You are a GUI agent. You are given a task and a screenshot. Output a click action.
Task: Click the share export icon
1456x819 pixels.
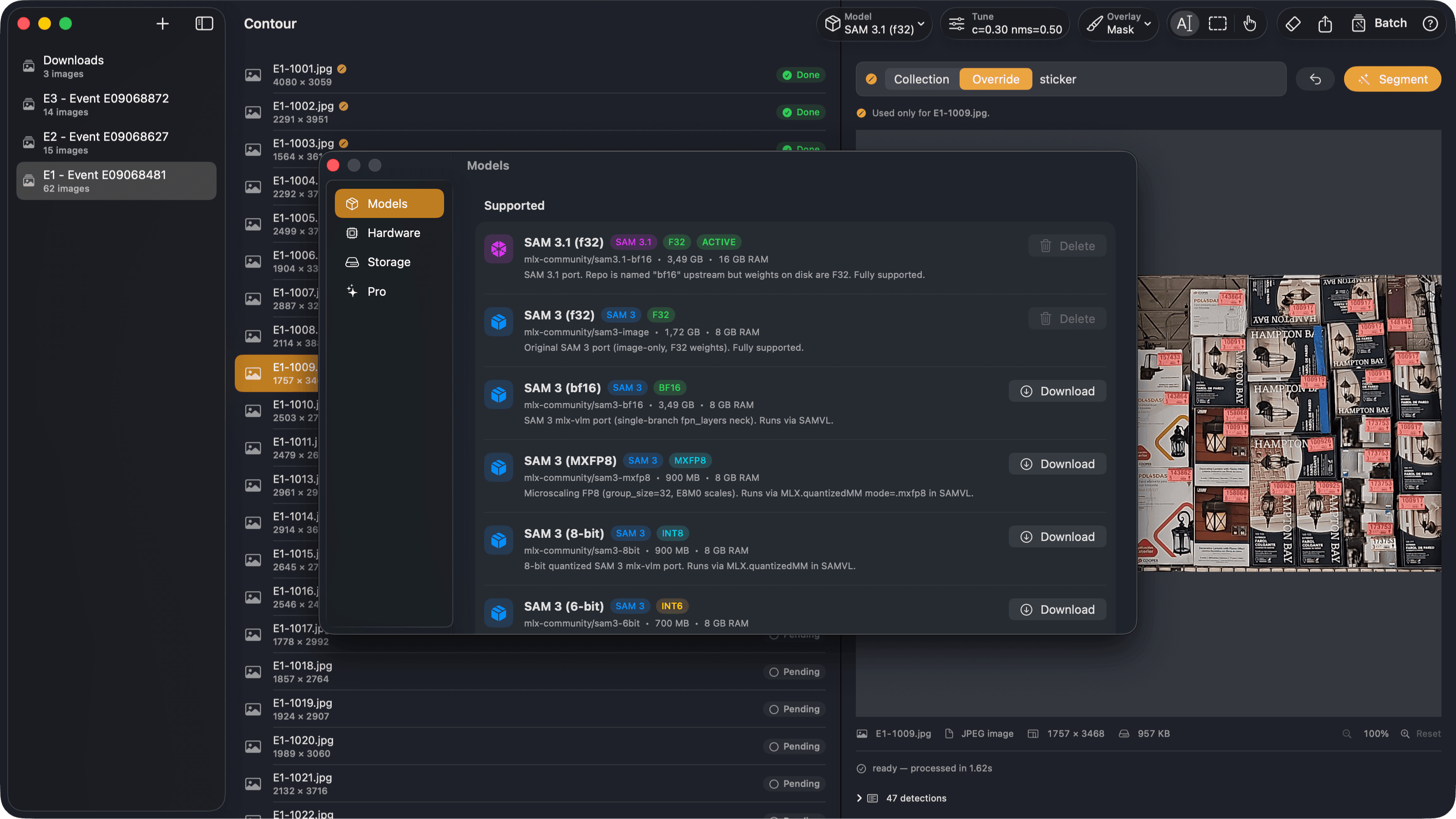(1325, 24)
